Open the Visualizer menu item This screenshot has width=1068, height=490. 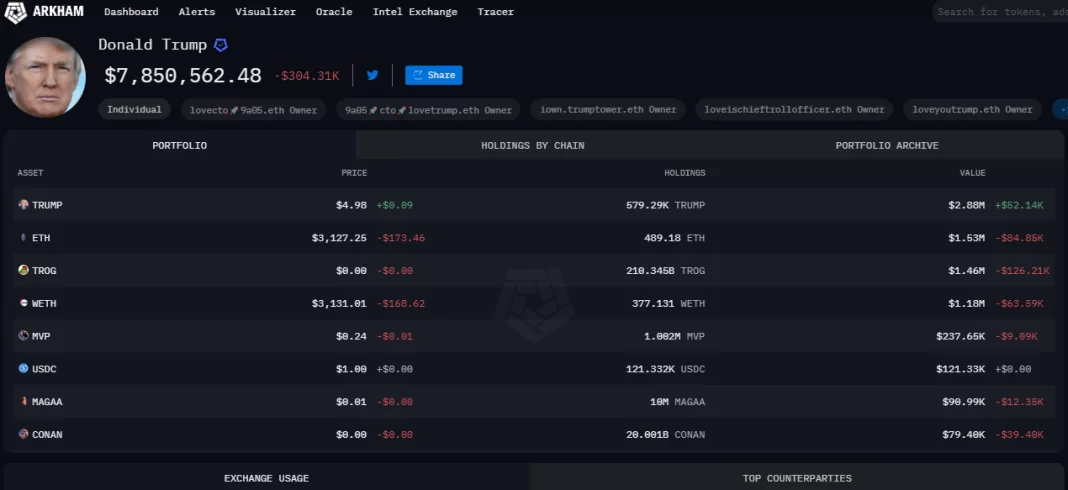click(265, 12)
